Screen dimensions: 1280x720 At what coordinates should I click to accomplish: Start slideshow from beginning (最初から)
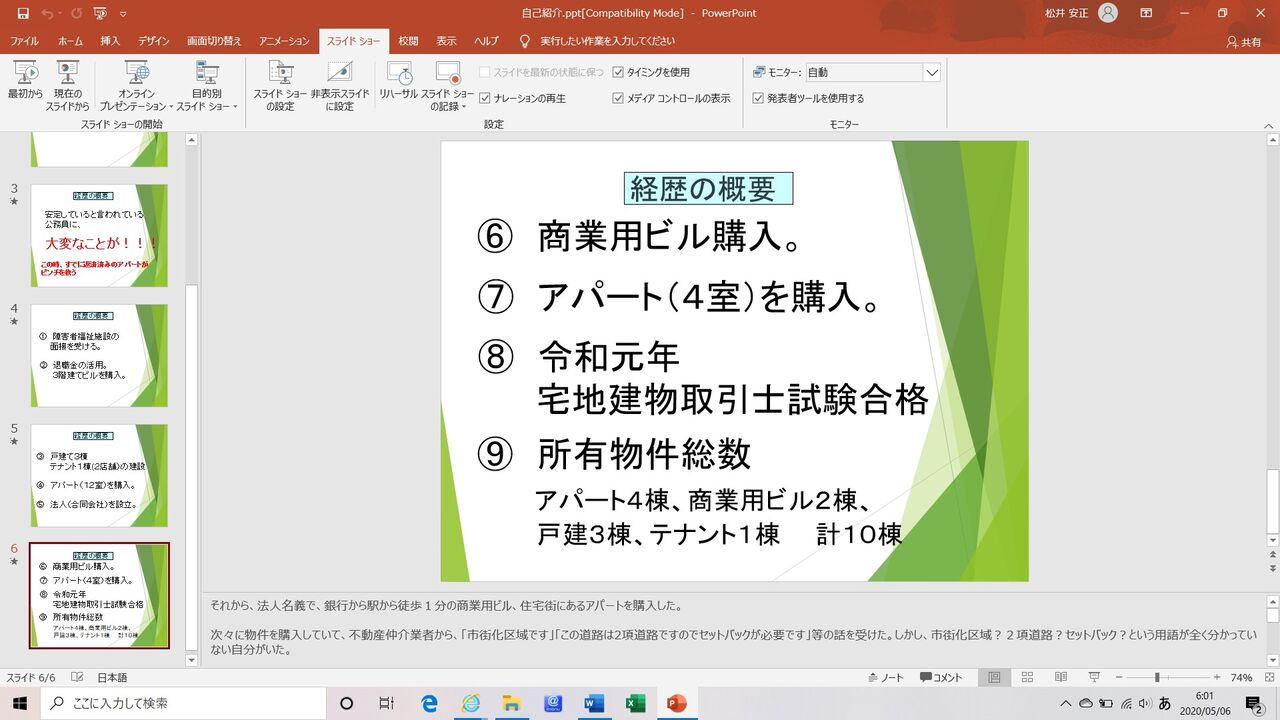coord(25,86)
